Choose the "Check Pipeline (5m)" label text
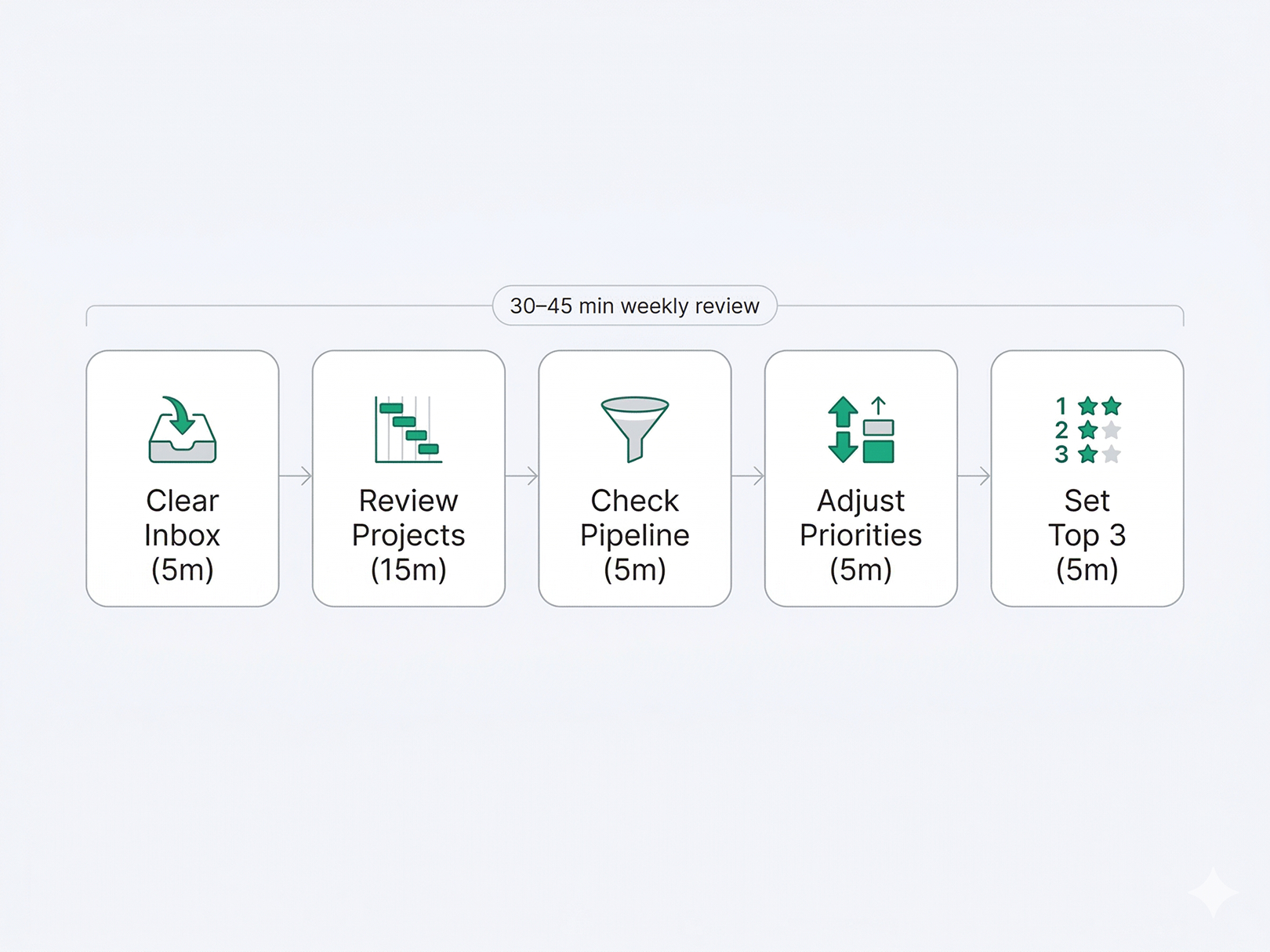The height and width of the screenshot is (952, 1270). click(x=635, y=535)
